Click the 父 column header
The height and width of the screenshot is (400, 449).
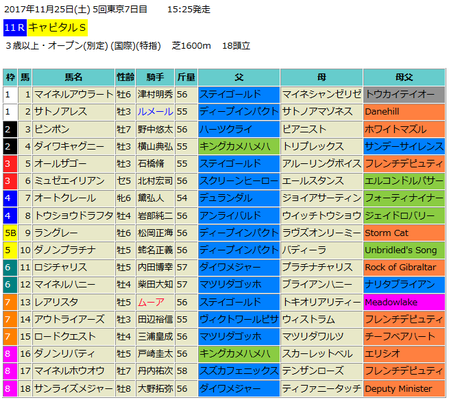tap(239, 77)
